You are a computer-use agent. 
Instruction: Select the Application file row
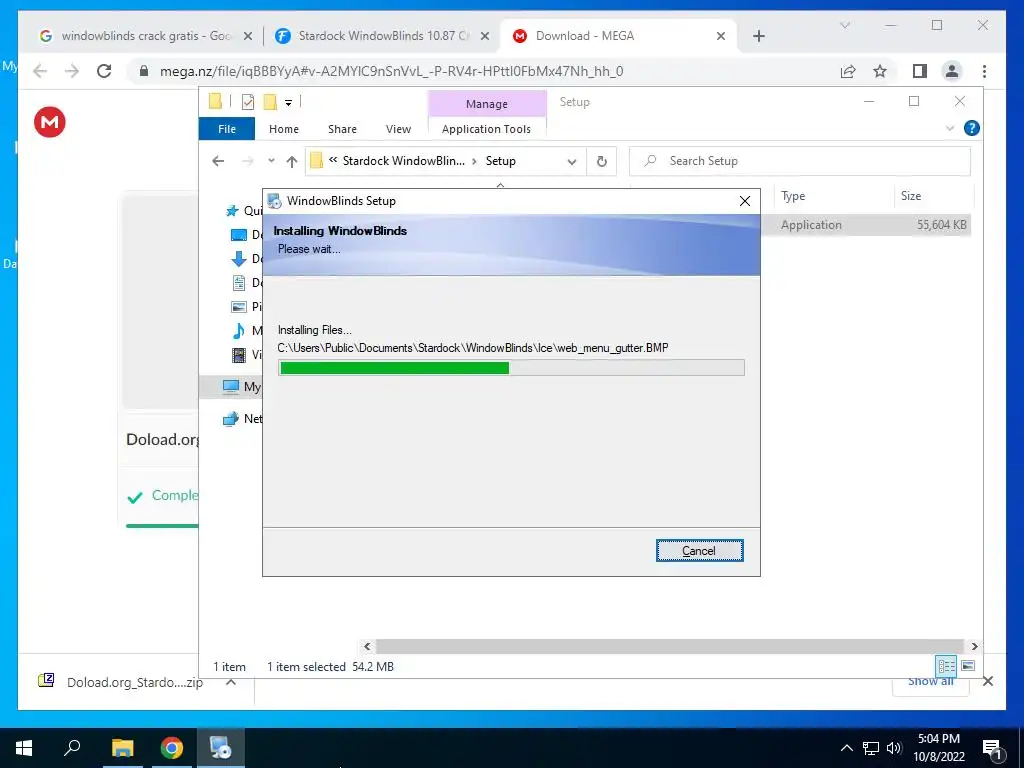(x=865, y=225)
